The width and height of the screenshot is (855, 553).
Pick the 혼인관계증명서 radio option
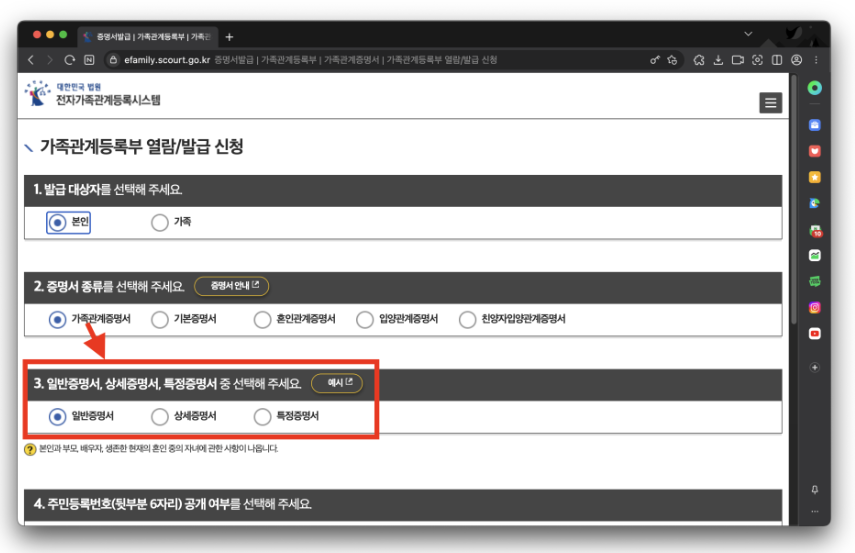point(261,319)
